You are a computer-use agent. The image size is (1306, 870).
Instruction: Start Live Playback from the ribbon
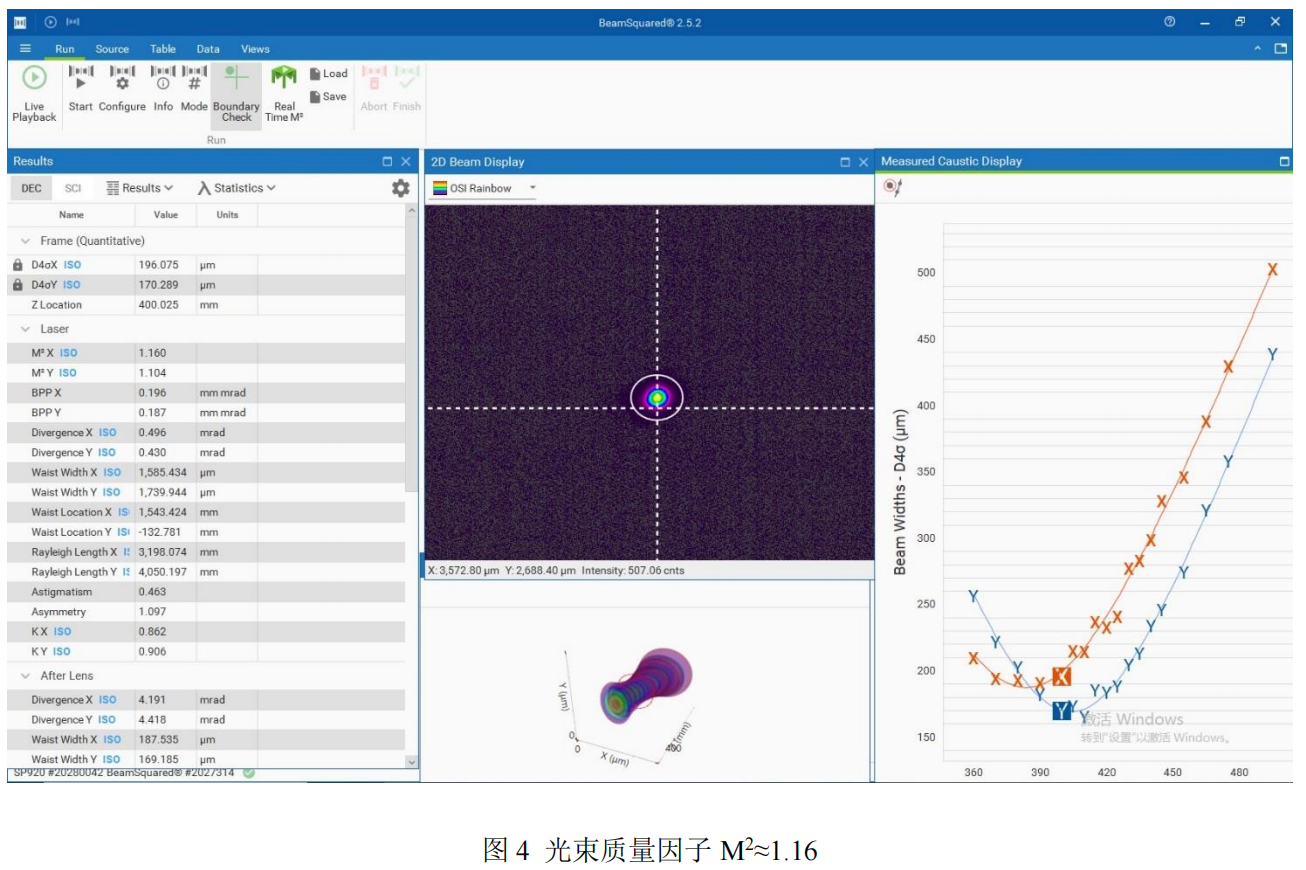(34, 94)
